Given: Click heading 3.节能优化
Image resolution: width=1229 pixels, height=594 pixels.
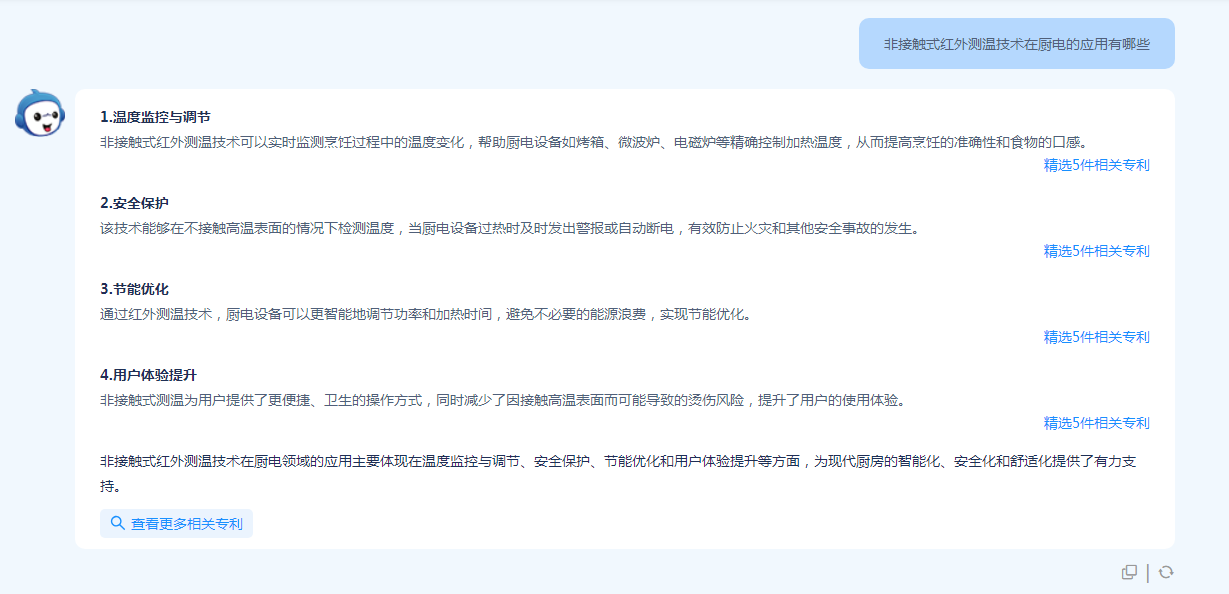Looking at the screenshot, I should 134,289.
